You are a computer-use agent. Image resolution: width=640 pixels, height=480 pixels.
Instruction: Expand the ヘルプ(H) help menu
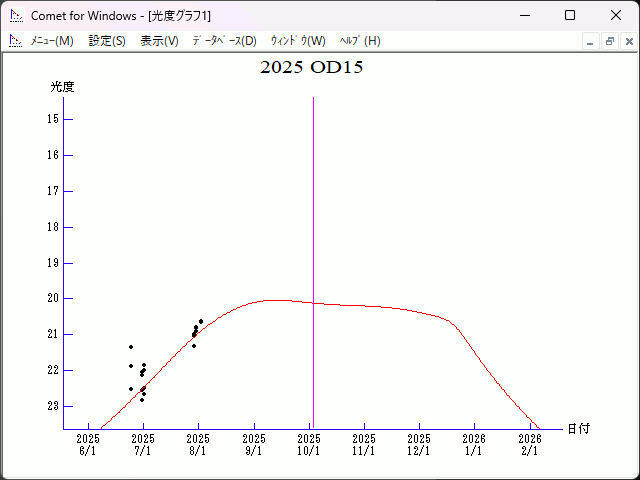tap(360, 41)
